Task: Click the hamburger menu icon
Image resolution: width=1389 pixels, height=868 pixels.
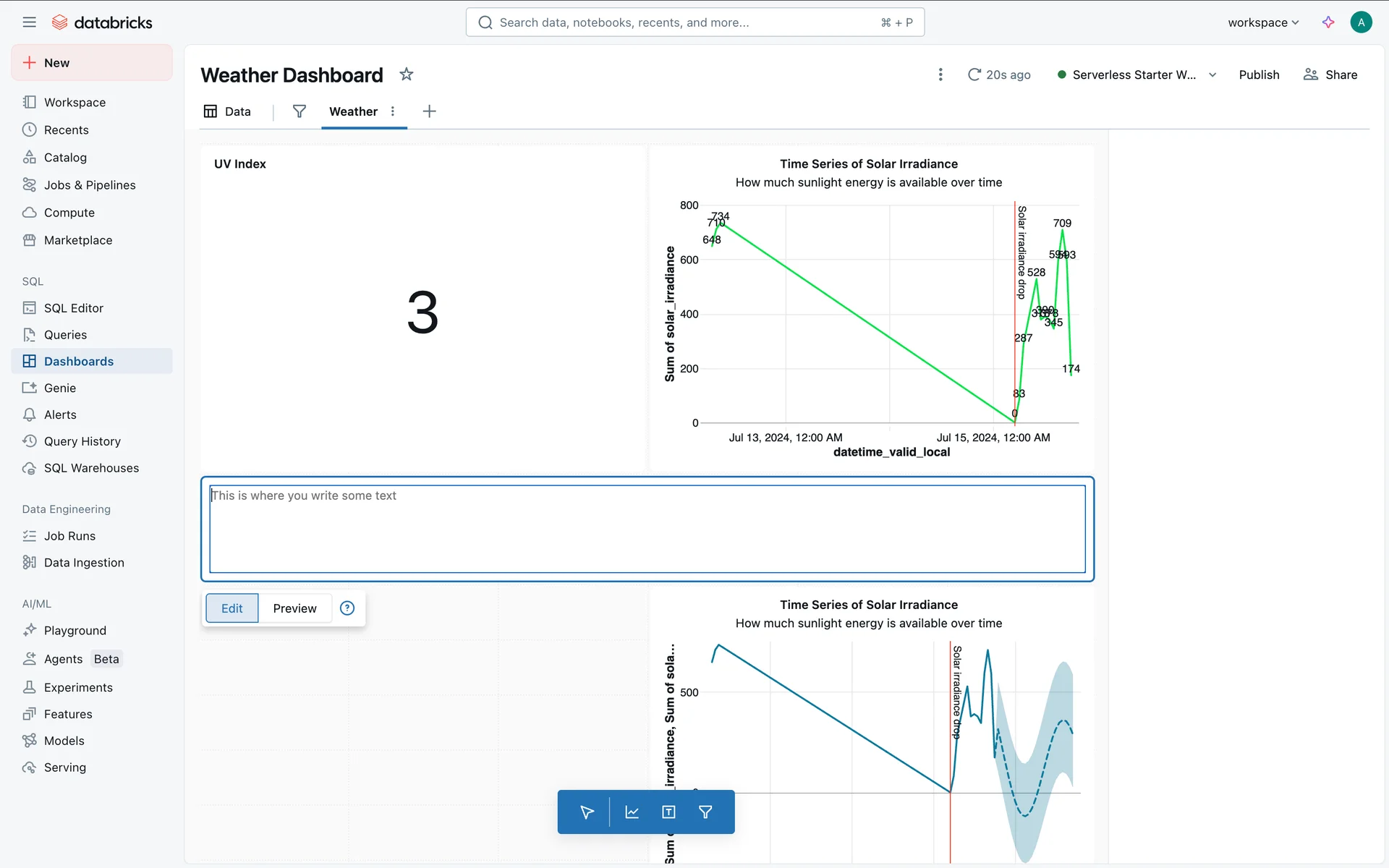Action: (29, 22)
